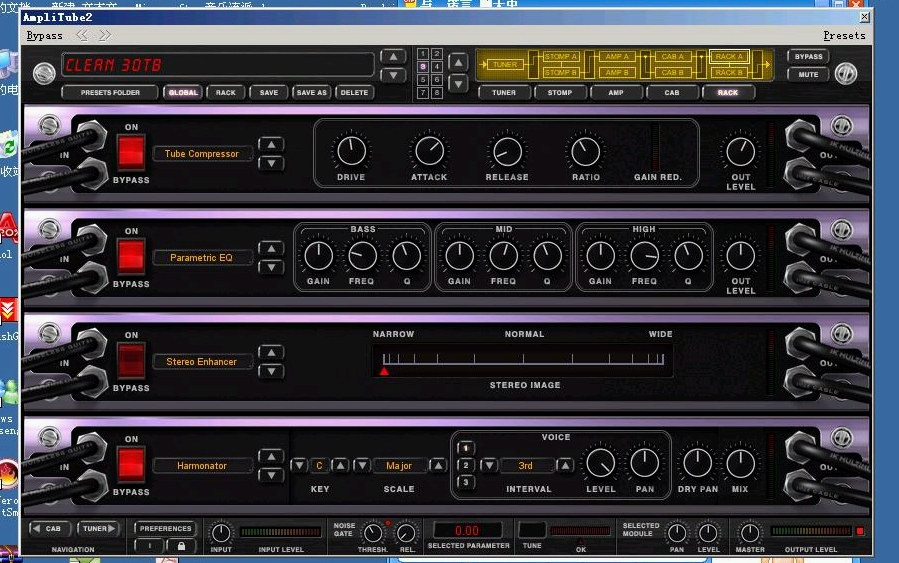Image resolution: width=899 pixels, height=563 pixels.
Task: Click the Tube Compressor RATIO knob
Action: (x=585, y=151)
